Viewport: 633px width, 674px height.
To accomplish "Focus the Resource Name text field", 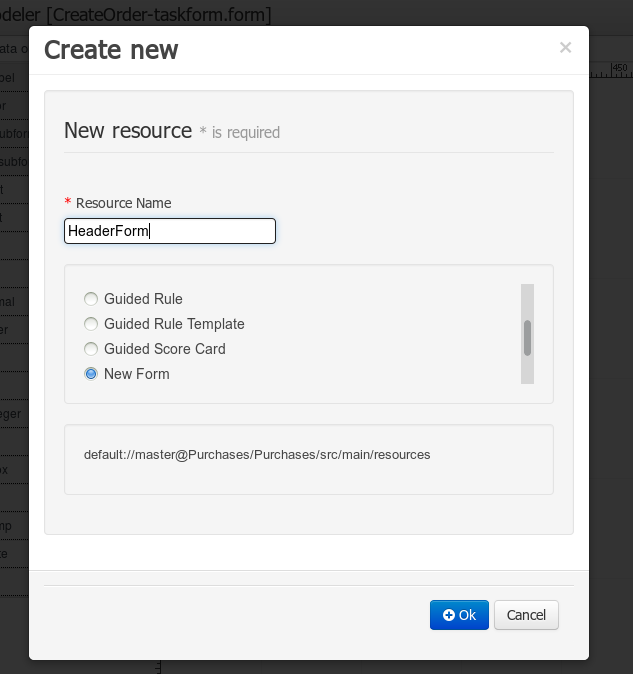I will pos(170,231).
